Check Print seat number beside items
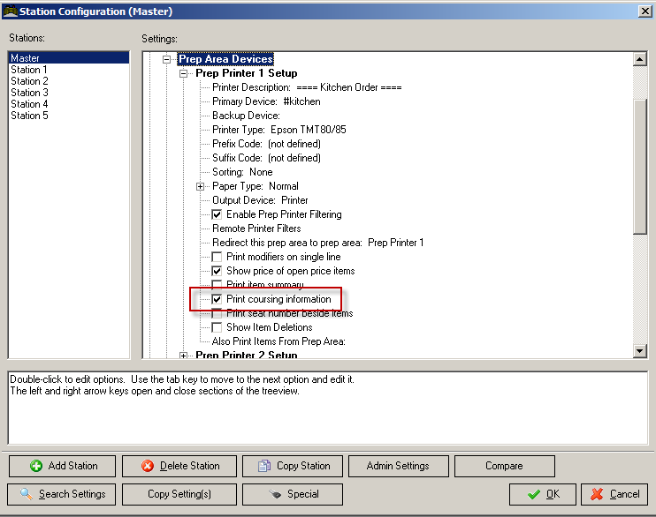Image resolution: width=656 pixels, height=517 pixels. click(x=217, y=313)
